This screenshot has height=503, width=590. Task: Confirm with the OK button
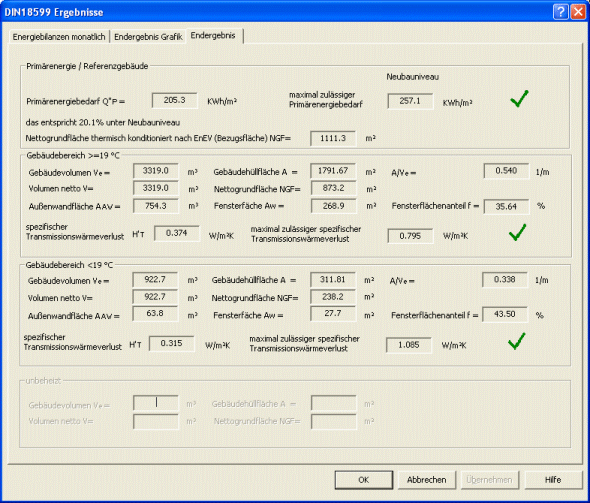click(x=363, y=480)
